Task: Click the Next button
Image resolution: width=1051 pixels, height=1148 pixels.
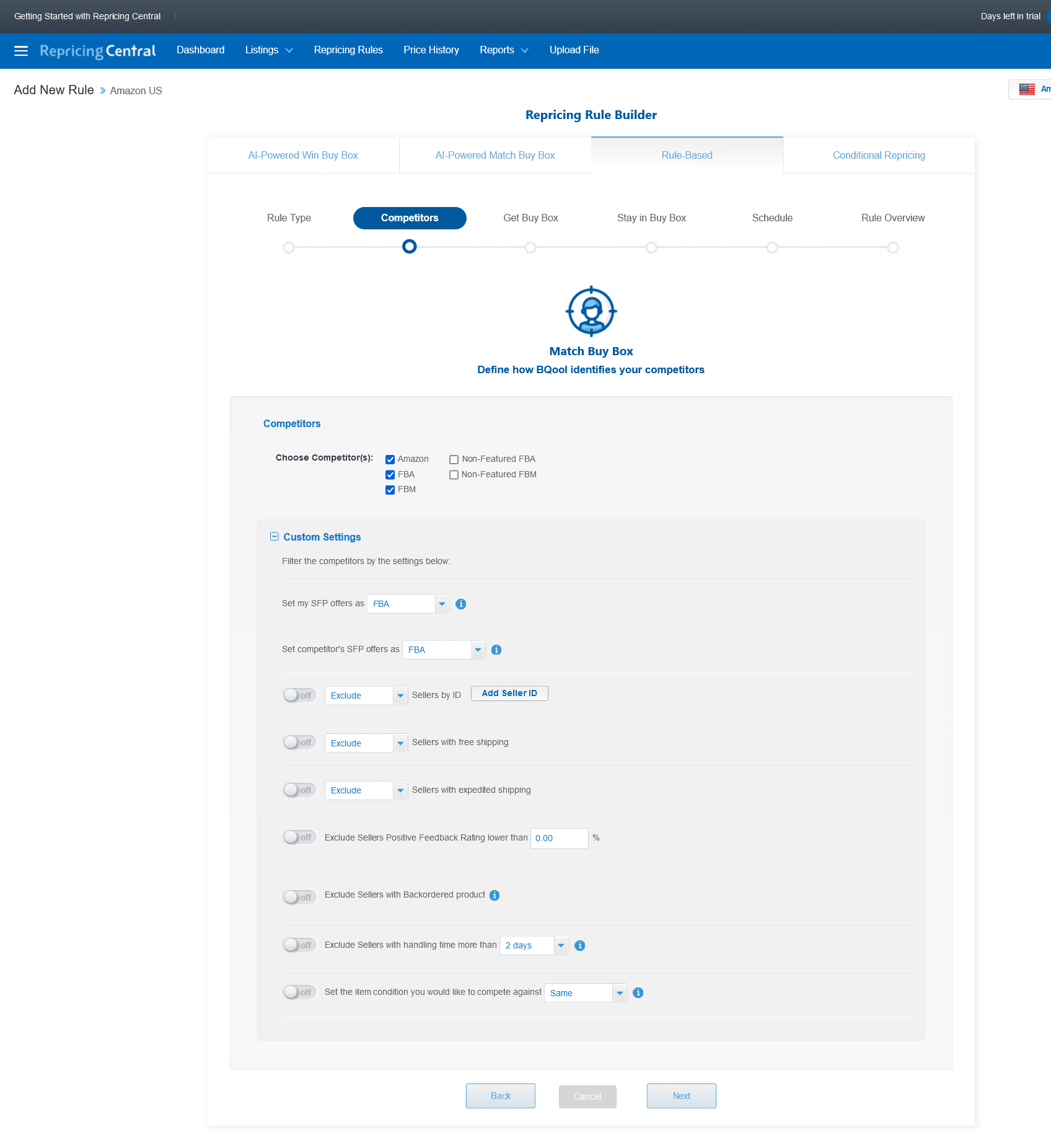Action: pos(681,1096)
